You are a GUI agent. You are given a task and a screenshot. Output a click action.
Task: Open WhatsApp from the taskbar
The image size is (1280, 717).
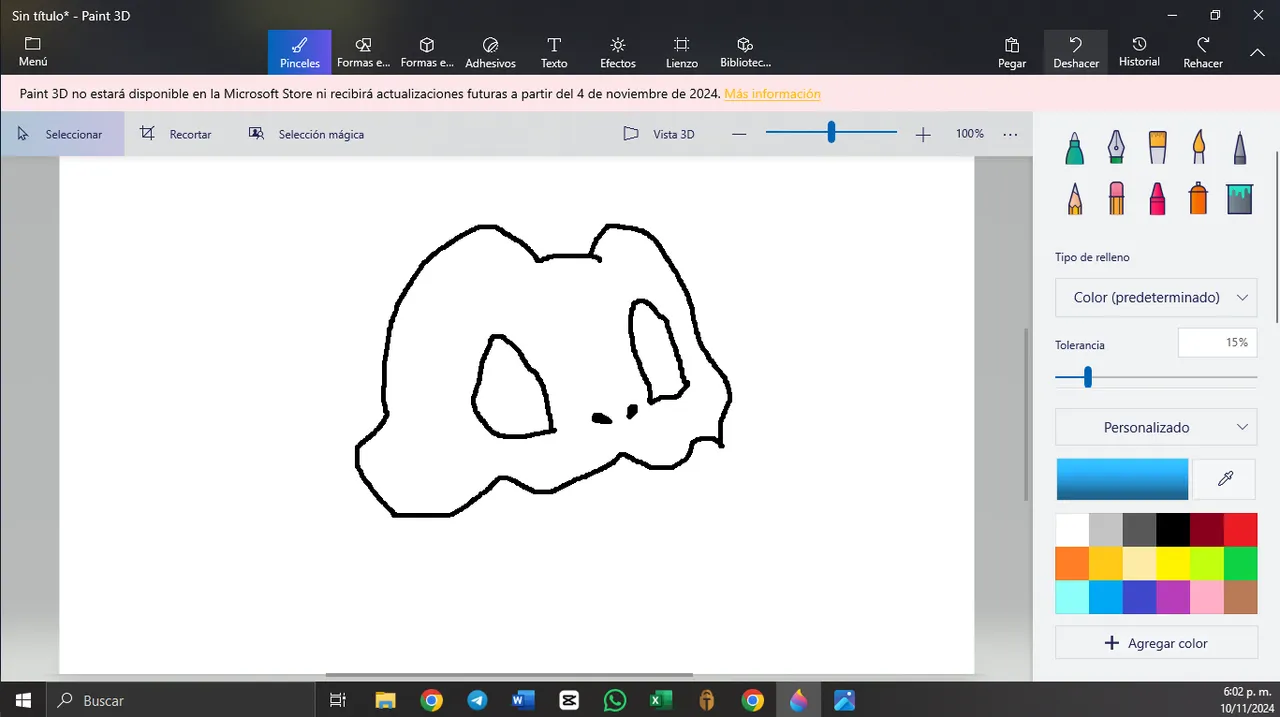(x=614, y=700)
